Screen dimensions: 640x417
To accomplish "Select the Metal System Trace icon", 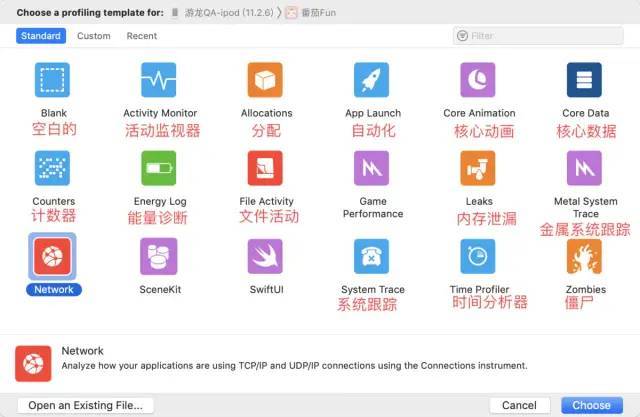I will coord(584,168).
